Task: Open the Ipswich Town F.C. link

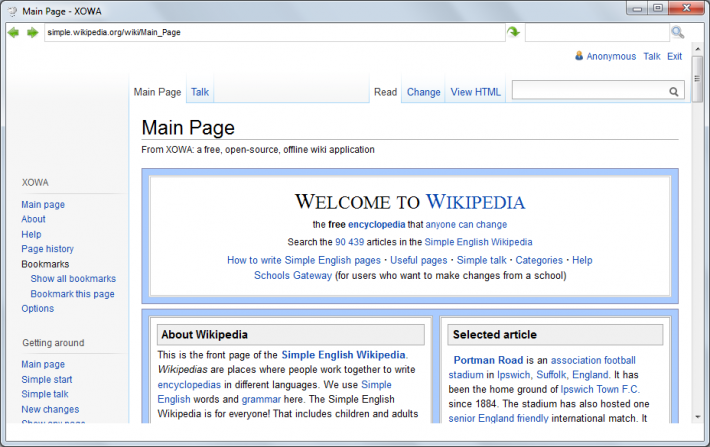Action: point(600,389)
